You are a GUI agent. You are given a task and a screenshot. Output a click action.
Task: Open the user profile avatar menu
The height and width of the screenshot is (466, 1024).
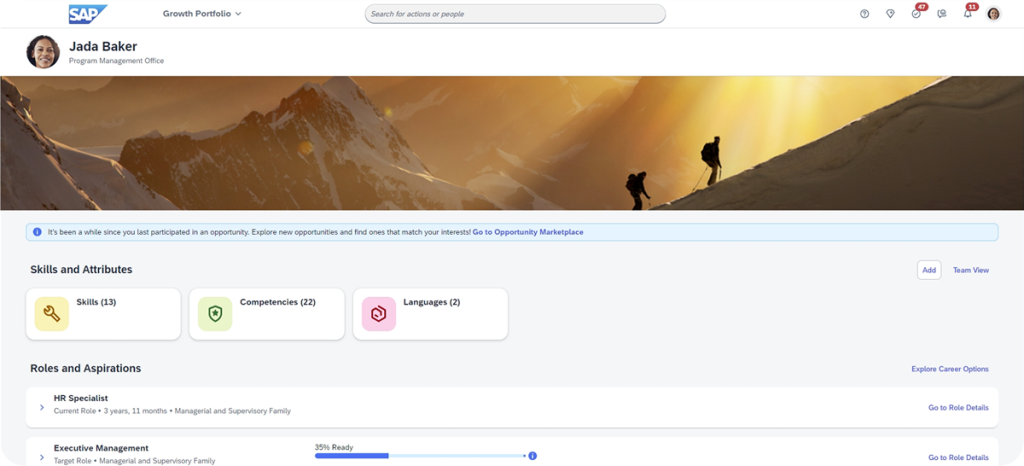click(993, 14)
